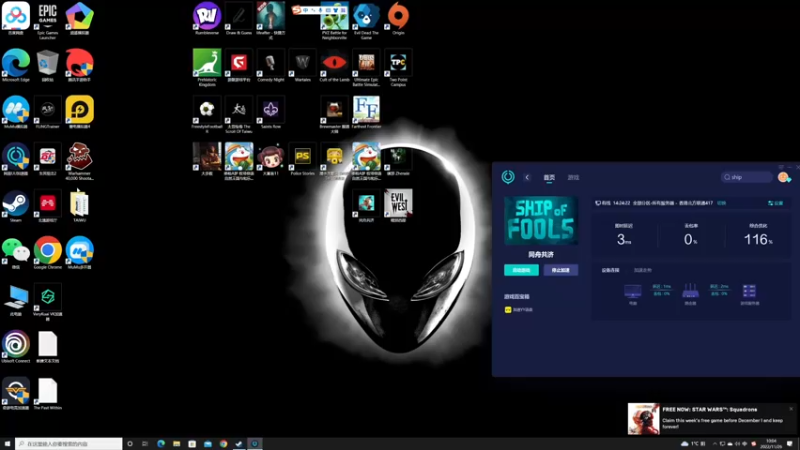The height and width of the screenshot is (450, 800).
Task: Select the Draw & Guess desktop icon
Action: pyautogui.click(x=239, y=19)
